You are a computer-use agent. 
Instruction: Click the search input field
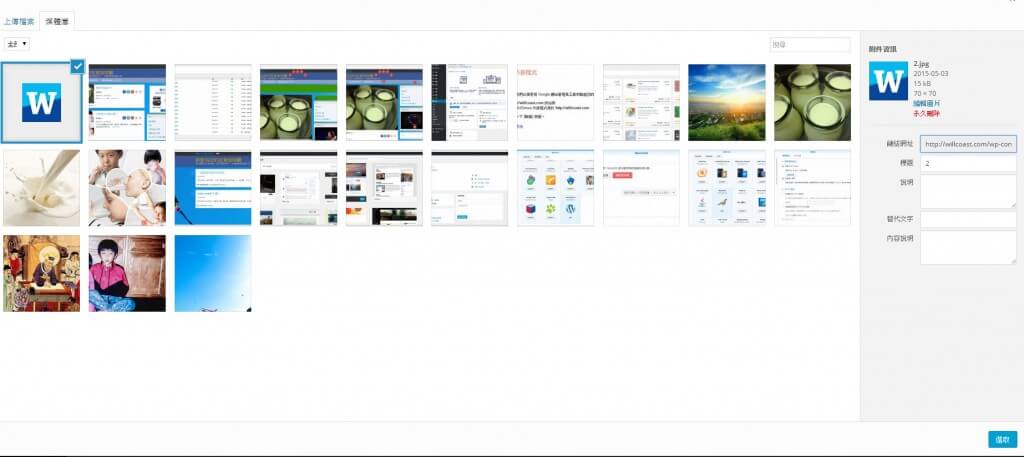(809, 45)
